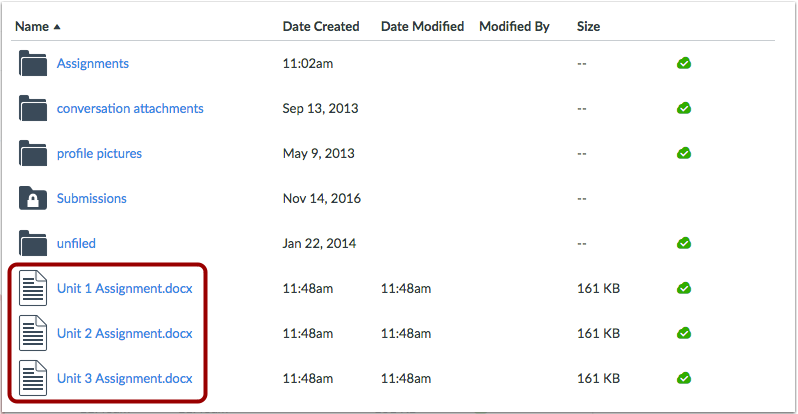The image size is (798, 414).
Task: Click the Unit 2 Assignment.docx document icon
Action: pyautogui.click(x=33, y=333)
